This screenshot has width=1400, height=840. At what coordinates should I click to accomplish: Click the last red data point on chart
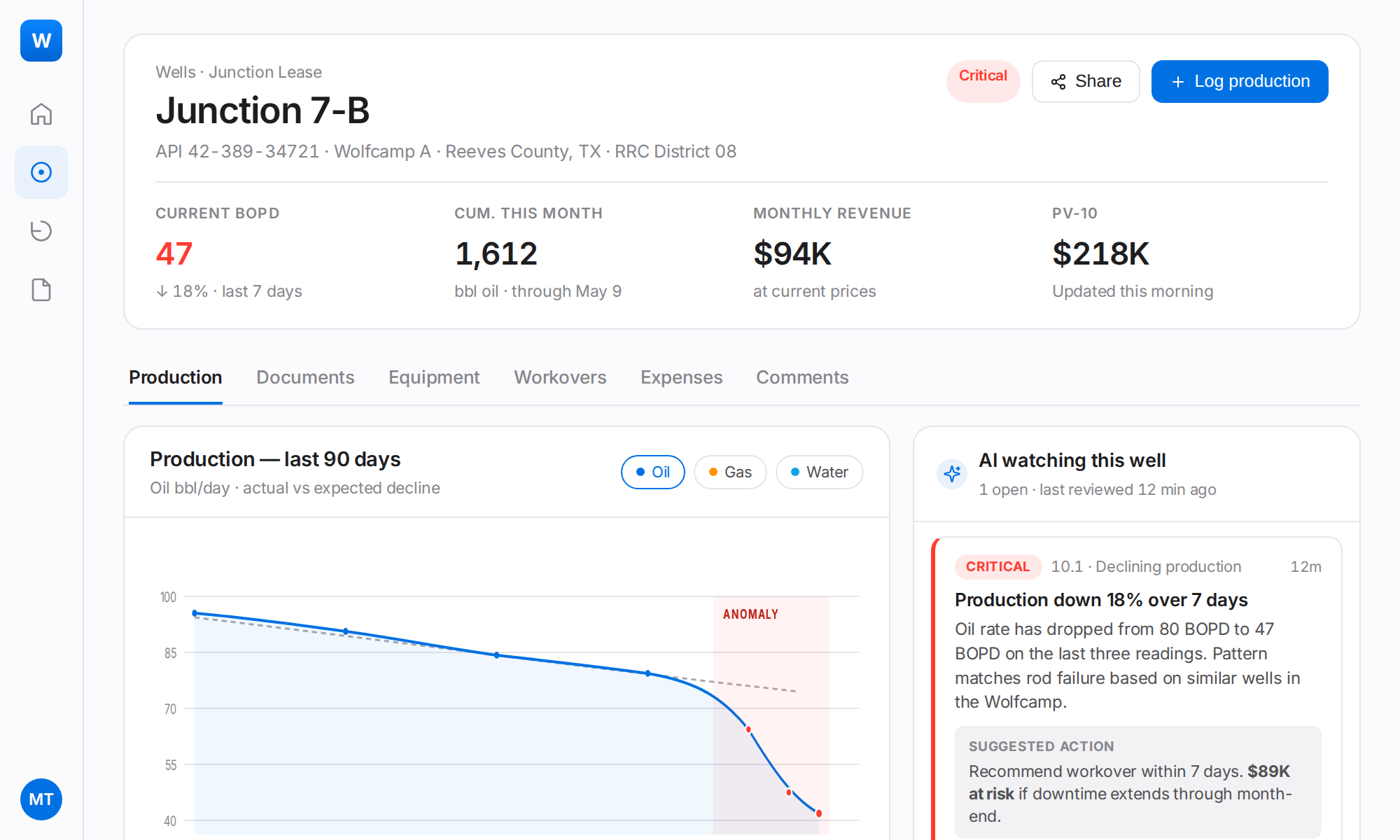pos(819,813)
